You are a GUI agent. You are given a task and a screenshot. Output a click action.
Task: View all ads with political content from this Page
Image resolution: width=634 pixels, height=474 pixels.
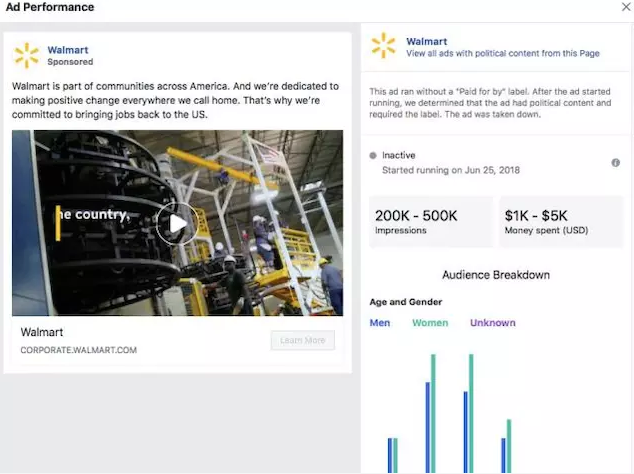(x=503, y=53)
